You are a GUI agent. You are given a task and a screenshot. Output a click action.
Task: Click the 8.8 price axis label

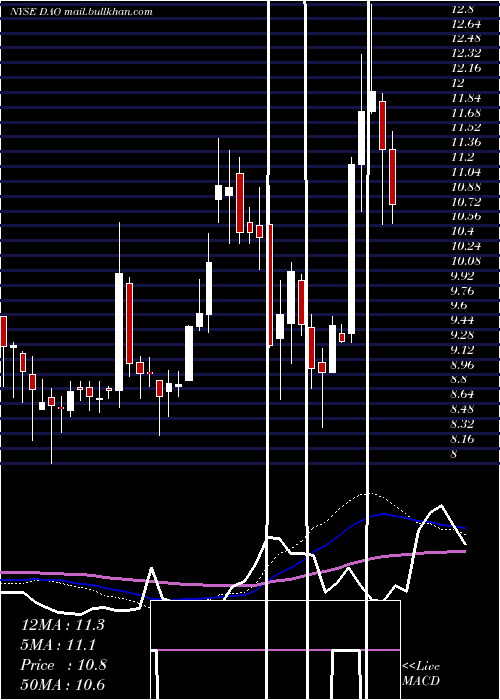(459, 379)
